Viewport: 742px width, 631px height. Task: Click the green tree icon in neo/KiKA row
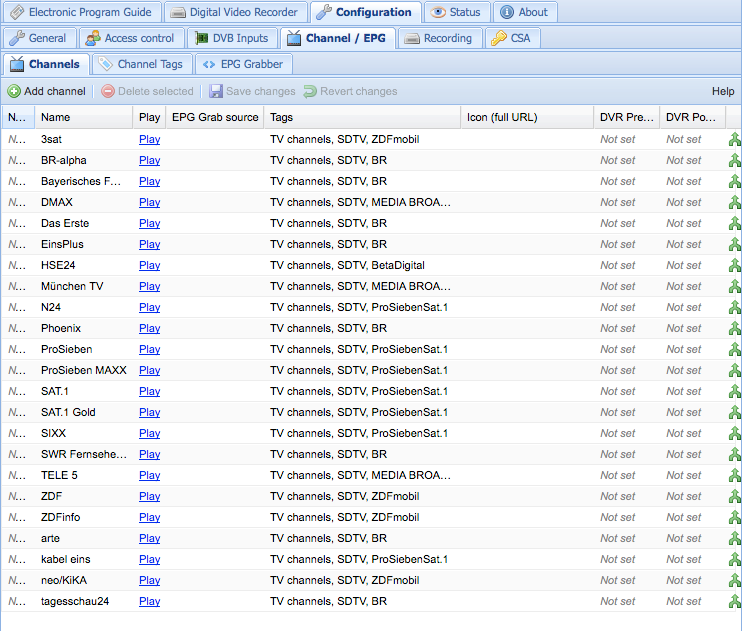(x=734, y=580)
